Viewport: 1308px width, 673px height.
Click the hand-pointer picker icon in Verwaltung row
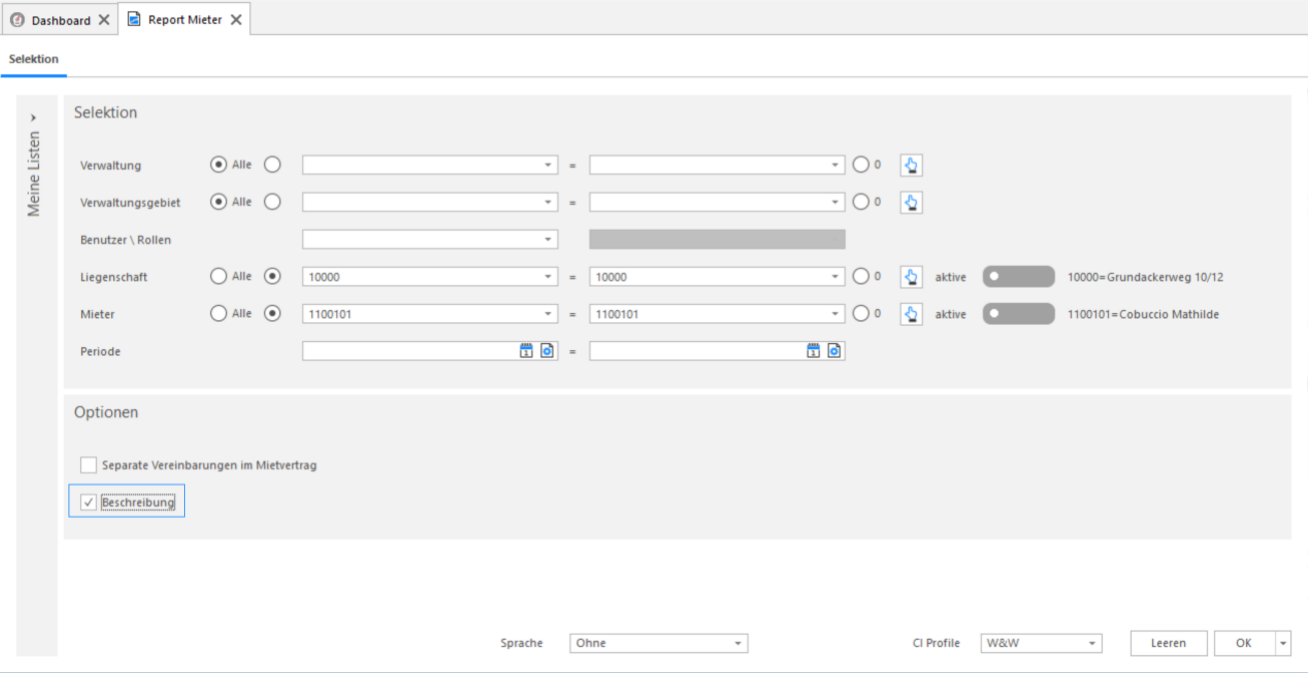pos(910,165)
